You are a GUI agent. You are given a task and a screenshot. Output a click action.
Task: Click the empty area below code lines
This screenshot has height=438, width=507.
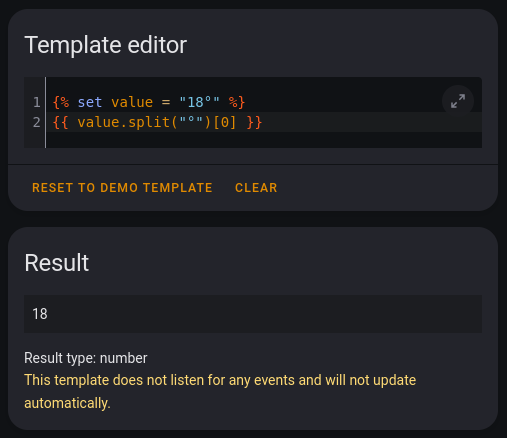click(x=264, y=140)
